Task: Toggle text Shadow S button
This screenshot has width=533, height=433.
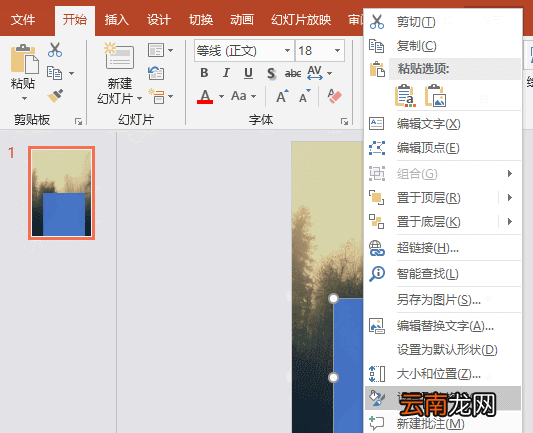Action: pyautogui.click(x=271, y=73)
